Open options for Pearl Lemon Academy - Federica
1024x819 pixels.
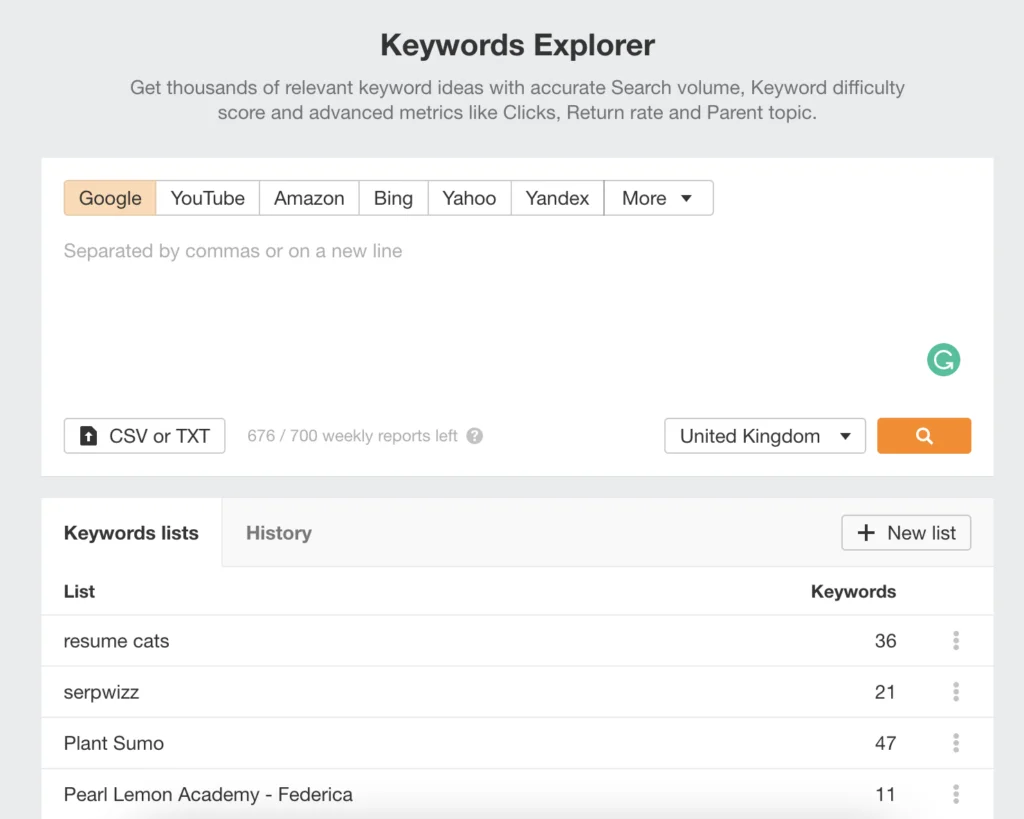[955, 794]
